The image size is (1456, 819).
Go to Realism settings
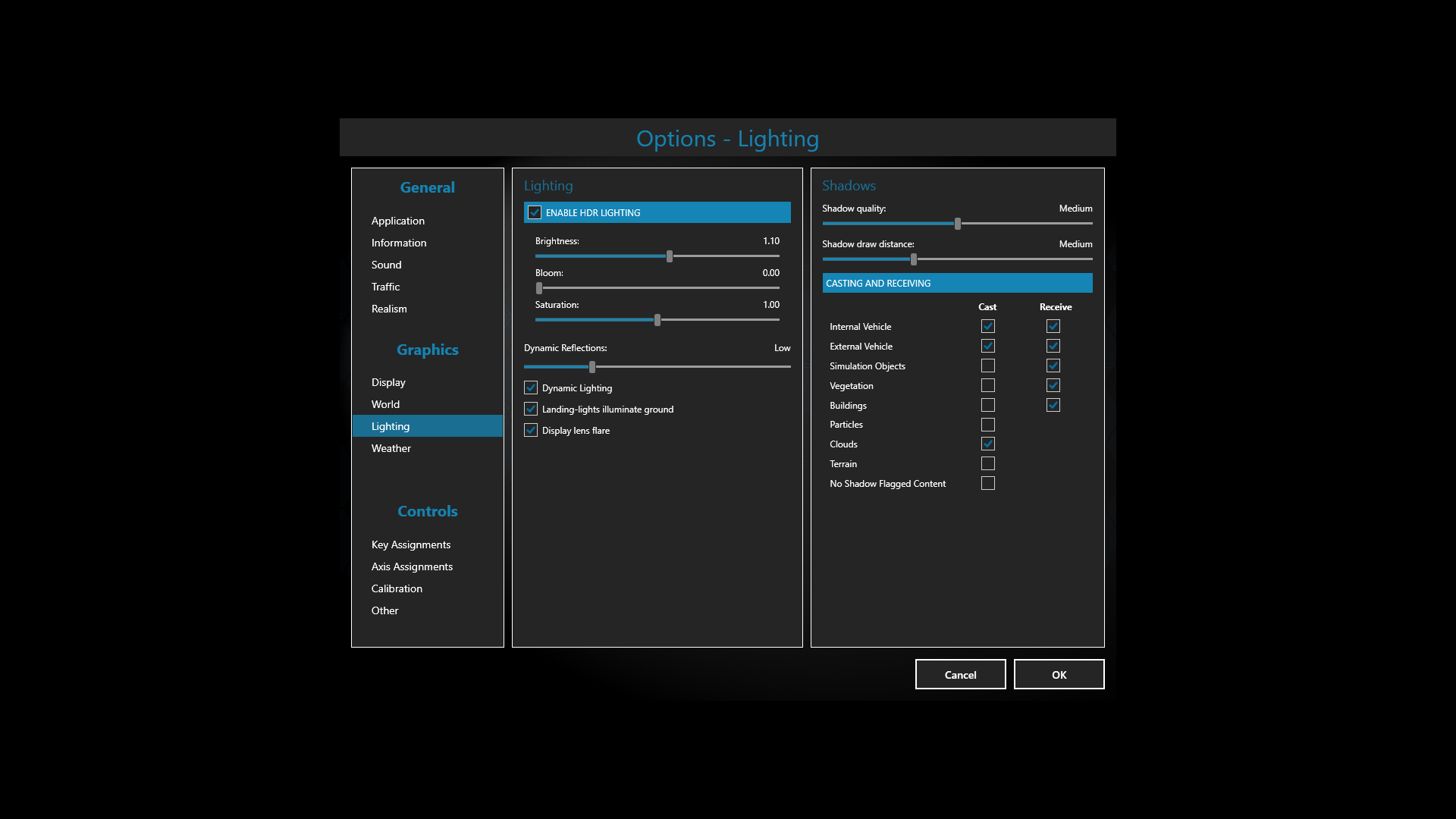coord(389,309)
